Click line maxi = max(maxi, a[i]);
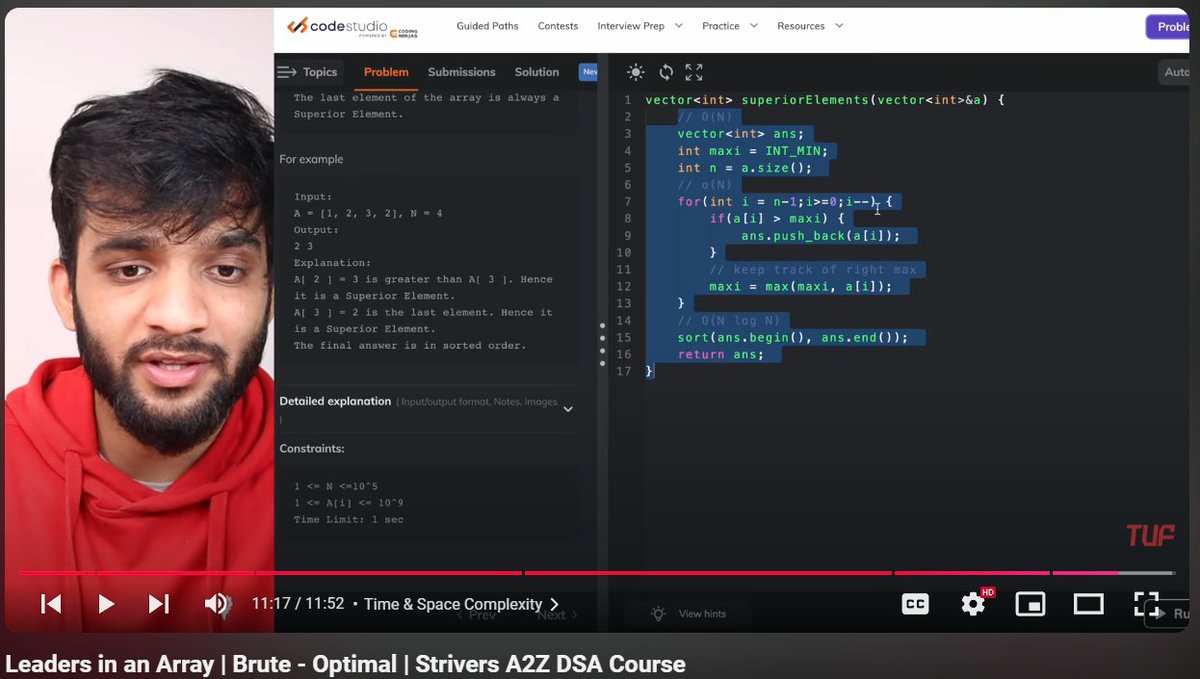This screenshot has height=679, width=1200. (x=800, y=286)
